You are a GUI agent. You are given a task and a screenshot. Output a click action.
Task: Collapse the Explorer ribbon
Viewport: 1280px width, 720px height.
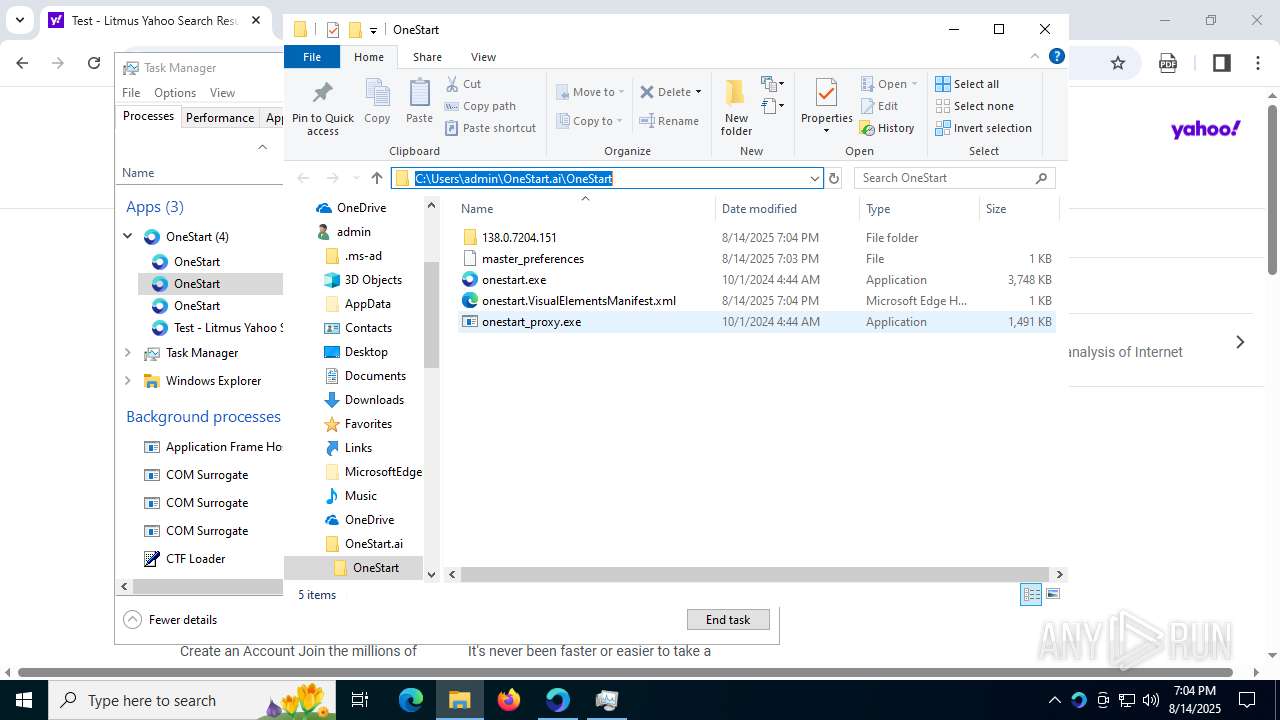[1035, 57]
